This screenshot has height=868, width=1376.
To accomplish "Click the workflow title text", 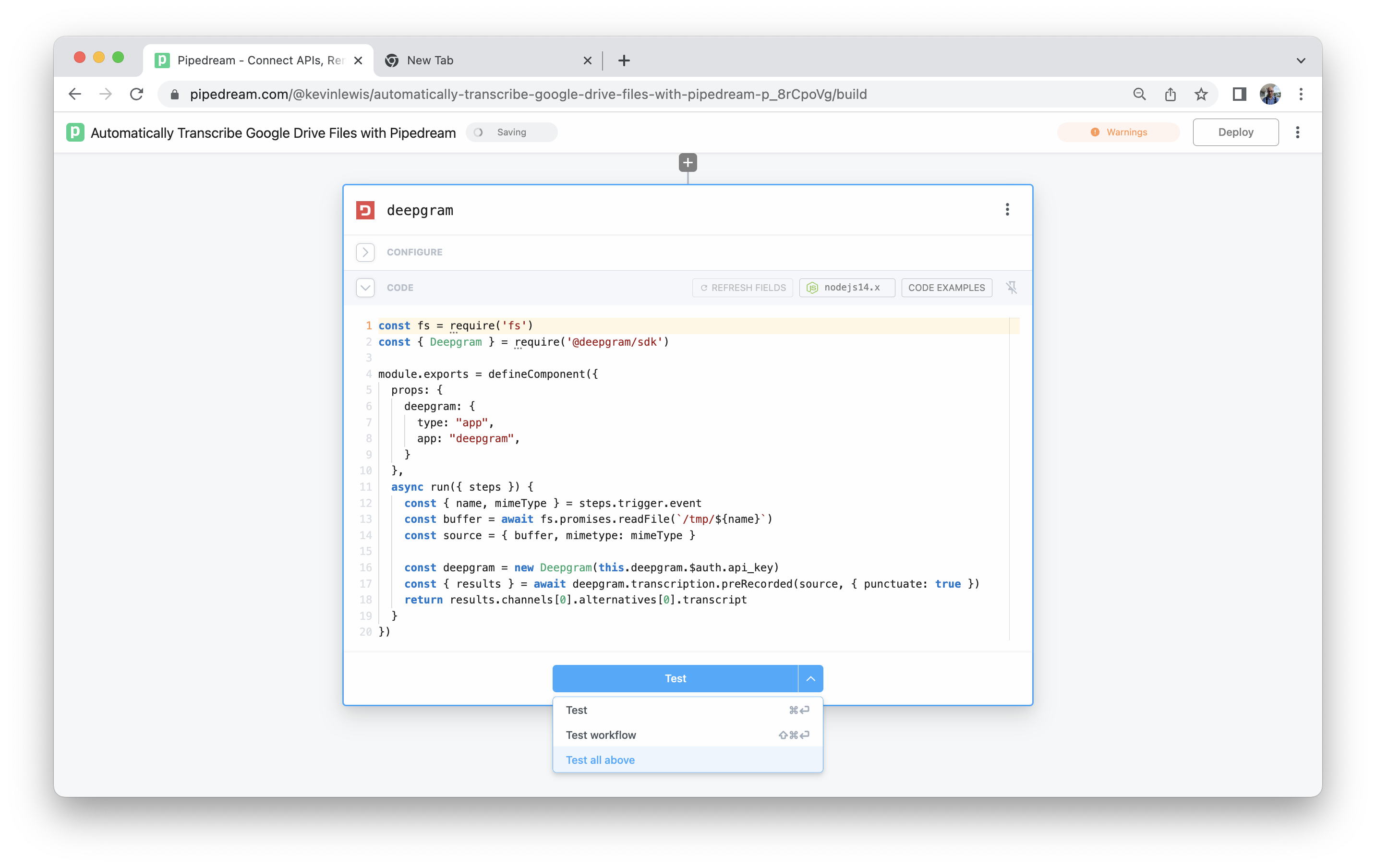I will click(x=273, y=133).
